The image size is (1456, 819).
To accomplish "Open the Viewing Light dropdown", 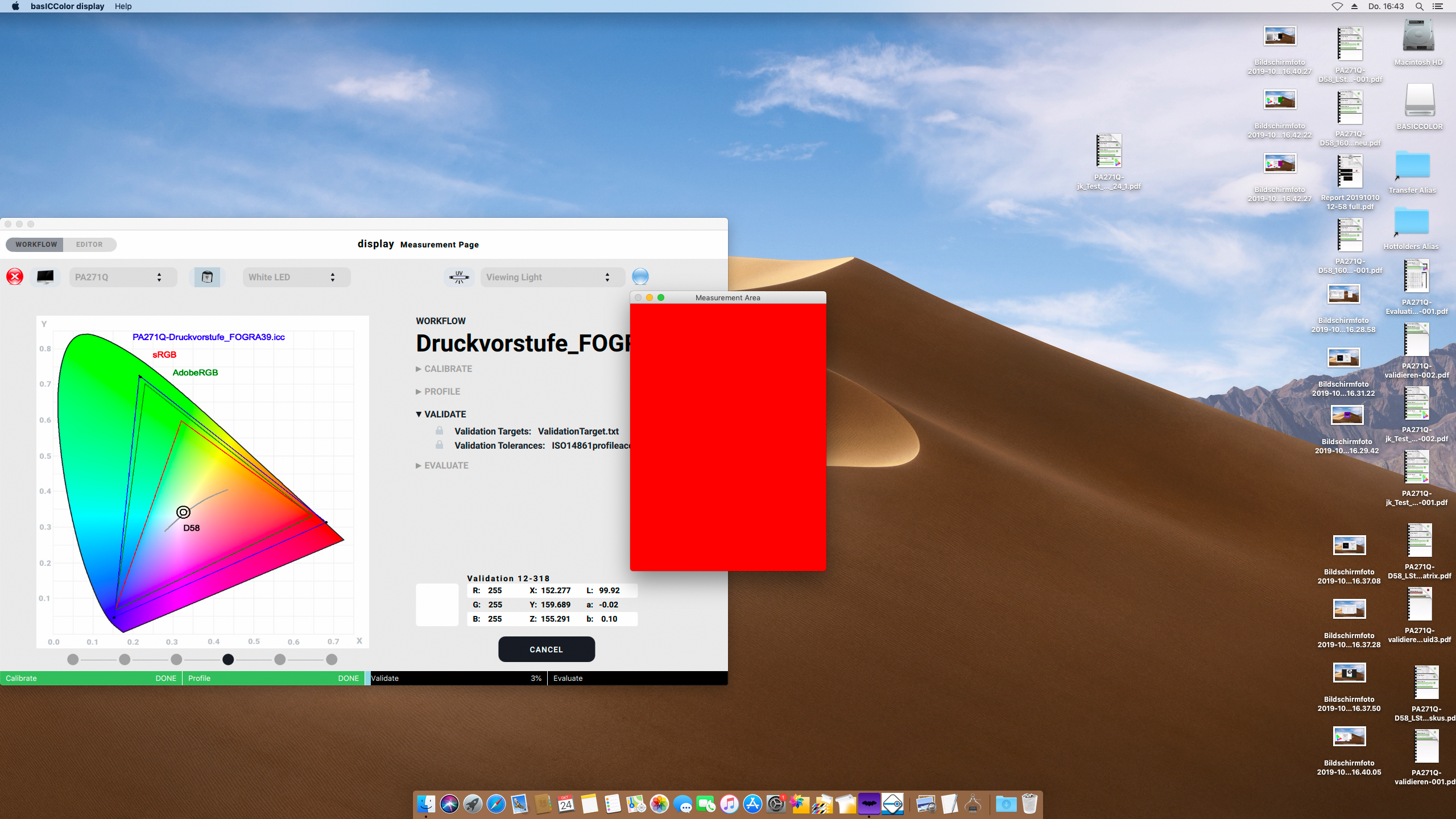I will tap(552, 277).
